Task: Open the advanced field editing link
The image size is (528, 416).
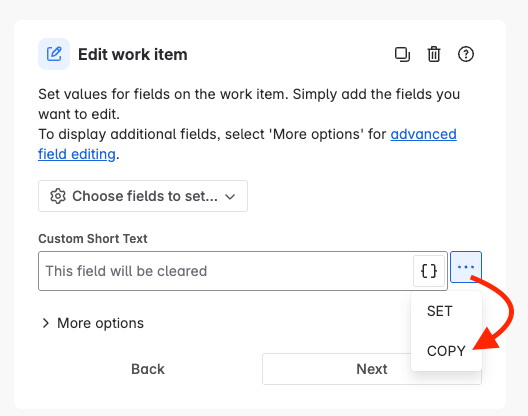Action: (423, 134)
